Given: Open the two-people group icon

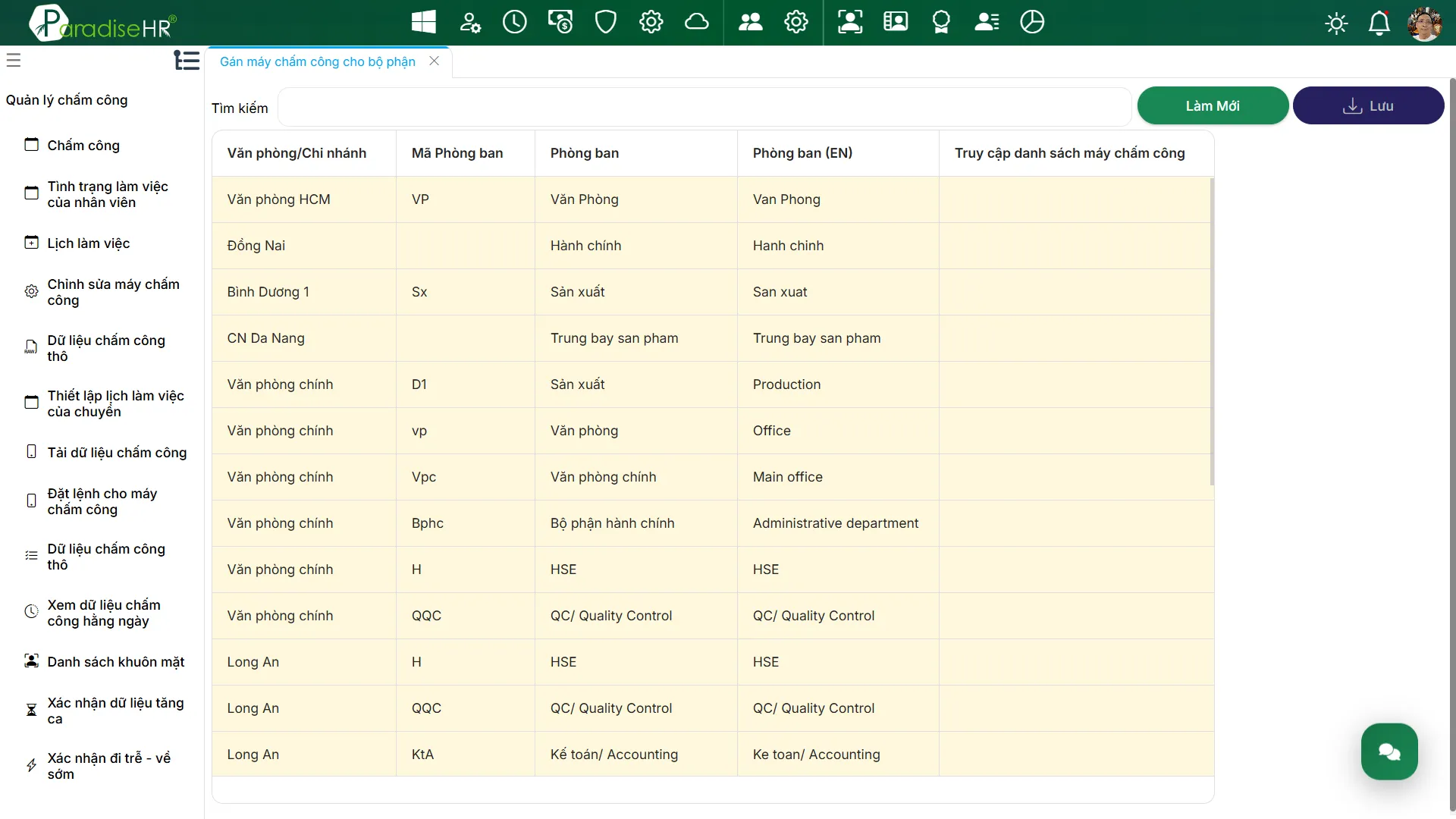Looking at the screenshot, I should 751,22.
